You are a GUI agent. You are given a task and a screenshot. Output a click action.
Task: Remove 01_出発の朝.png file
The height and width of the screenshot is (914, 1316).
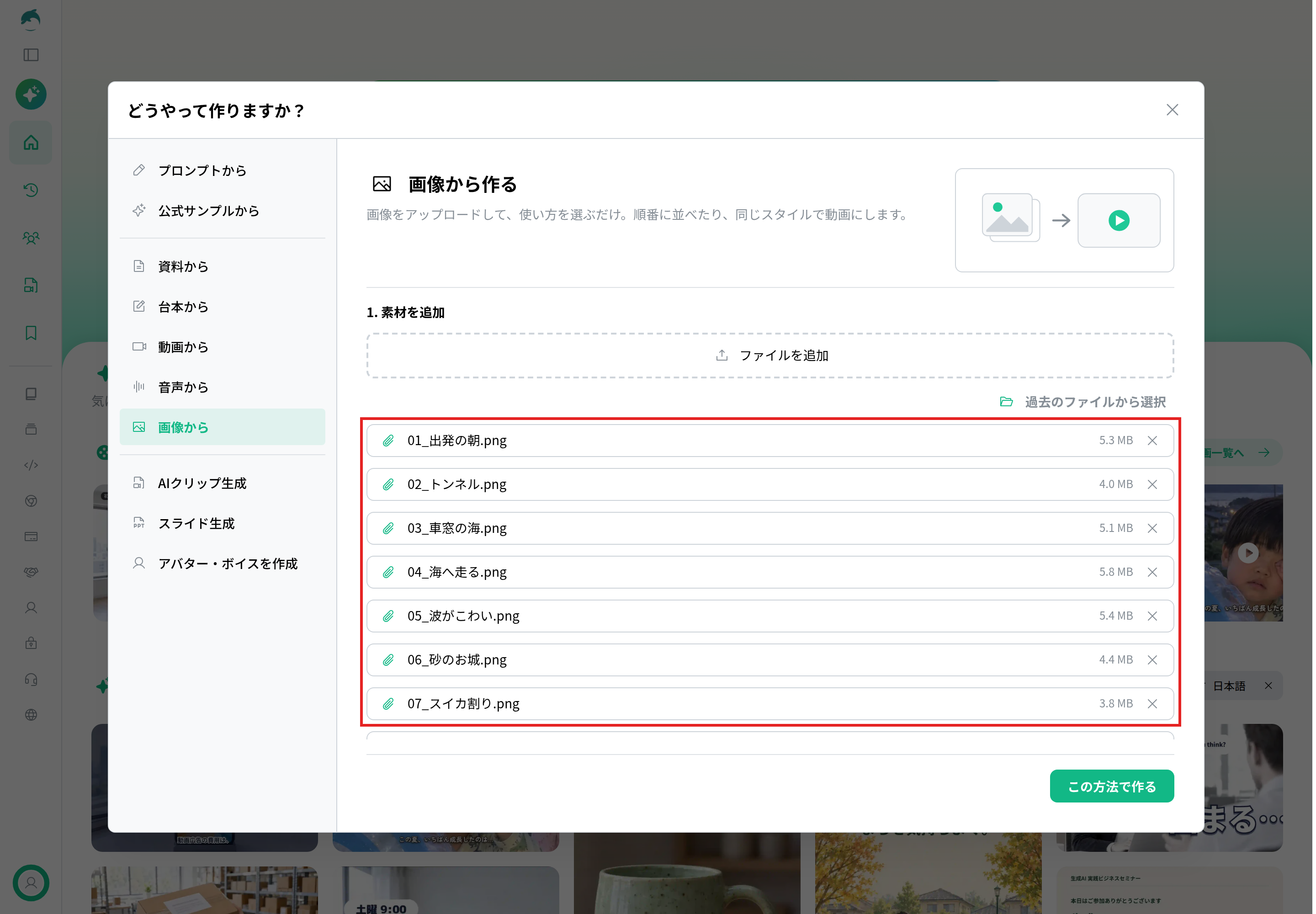tap(1152, 441)
